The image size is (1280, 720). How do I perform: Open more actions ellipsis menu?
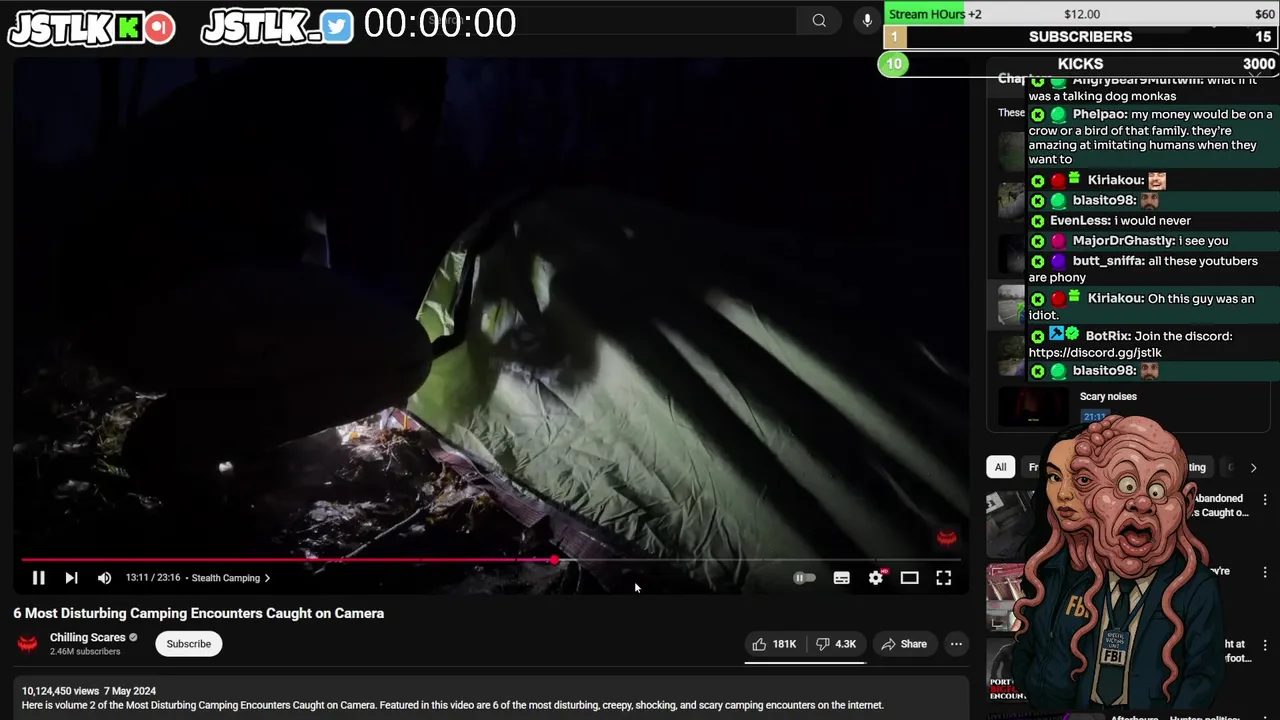coord(956,644)
